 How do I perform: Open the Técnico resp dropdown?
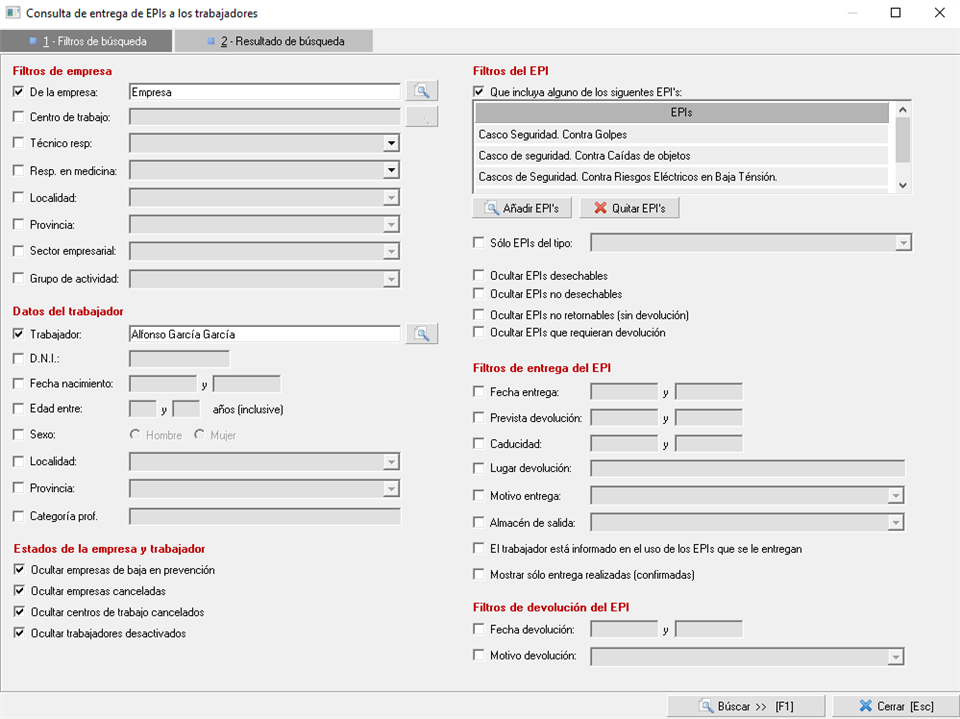pos(391,144)
